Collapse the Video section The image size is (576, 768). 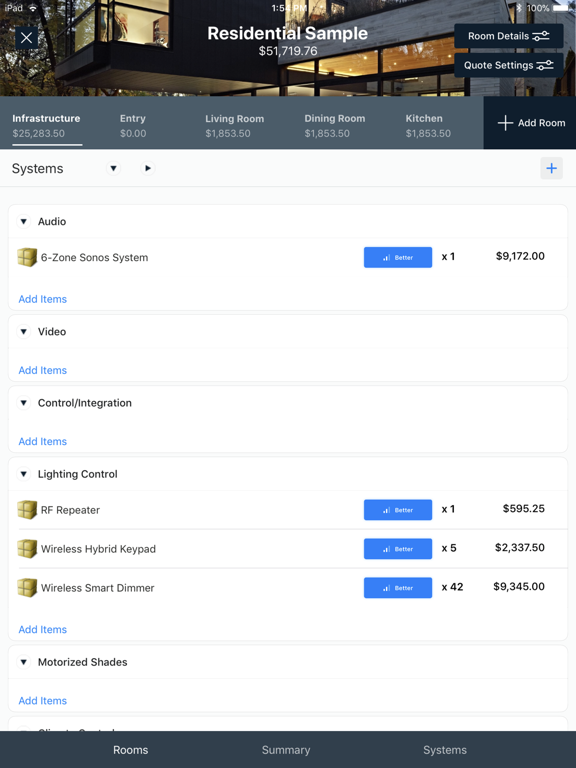coord(23,332)
